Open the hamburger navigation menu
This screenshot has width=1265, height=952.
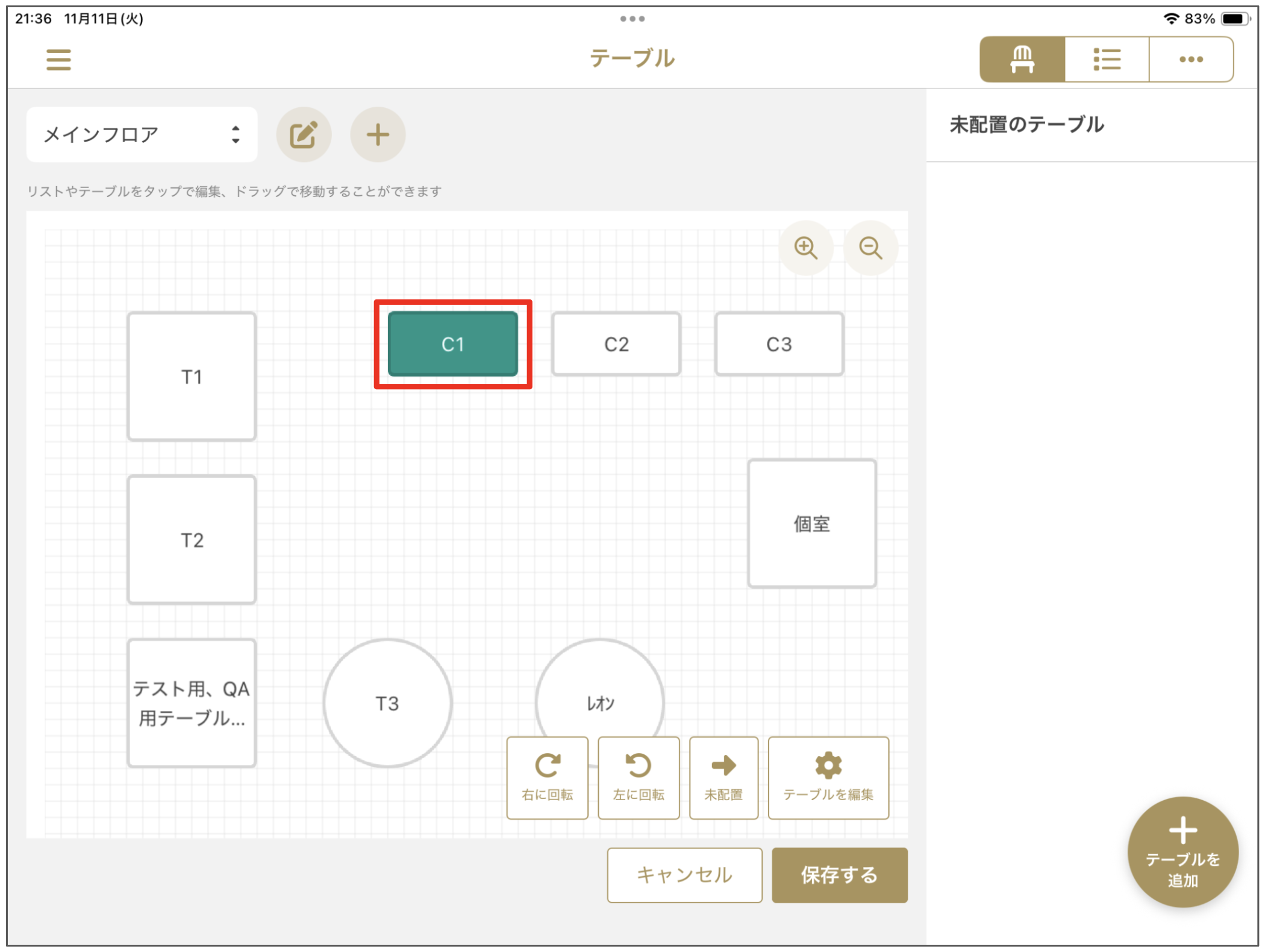(58, 59)
